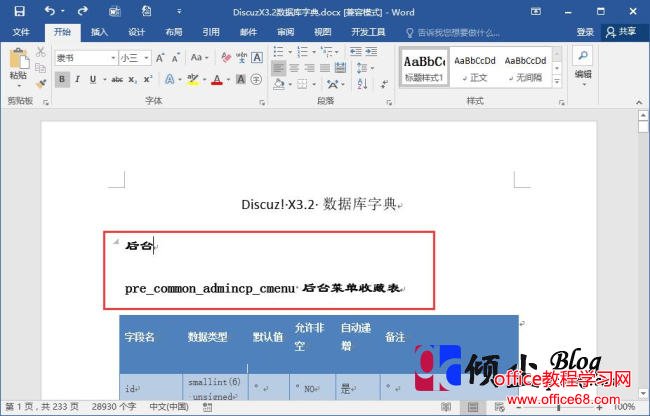
Task: Open bullet list dropdown arrow
Action: pyautogui.click(x=290, y=52)
